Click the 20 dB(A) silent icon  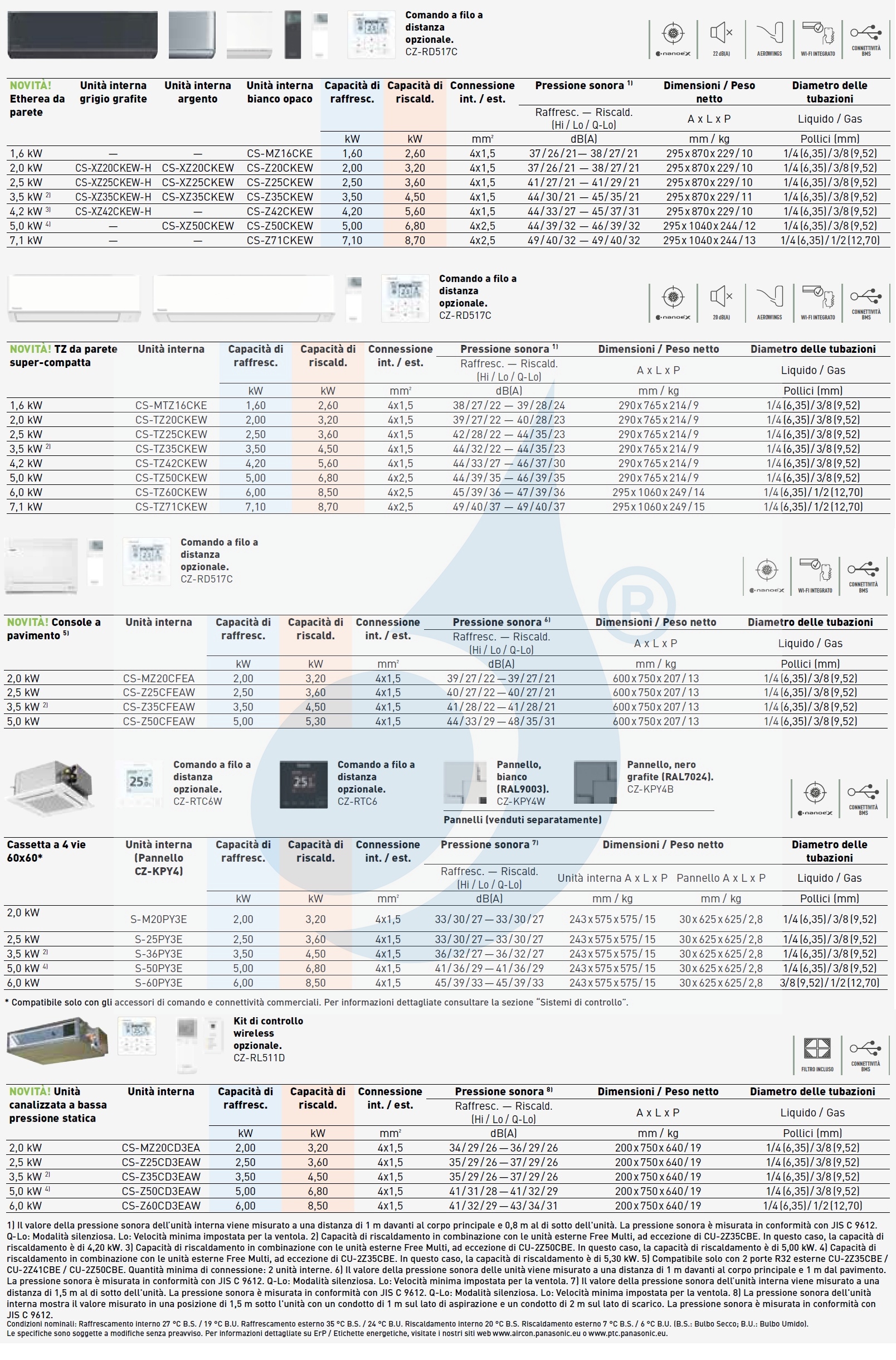(721, 301)
